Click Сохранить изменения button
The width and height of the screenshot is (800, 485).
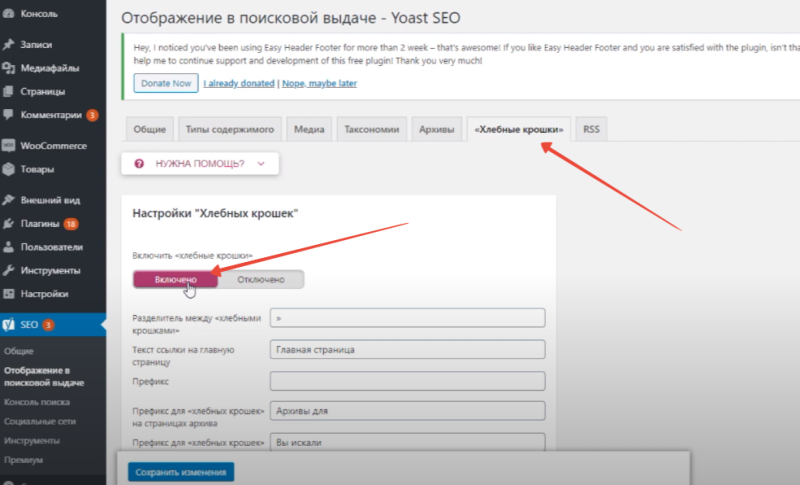pos(181,472)
